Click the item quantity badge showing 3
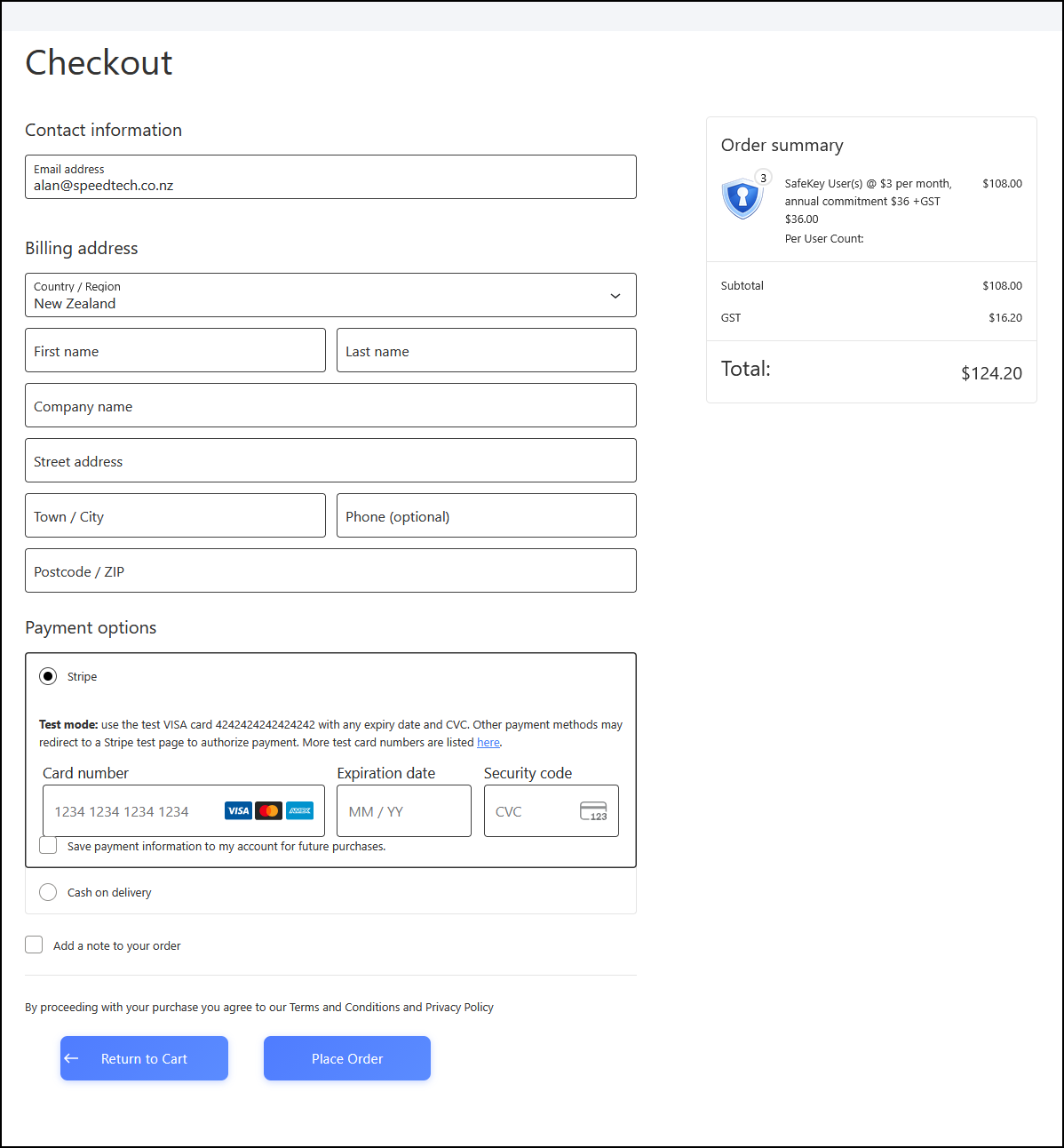 coord(763,178)
